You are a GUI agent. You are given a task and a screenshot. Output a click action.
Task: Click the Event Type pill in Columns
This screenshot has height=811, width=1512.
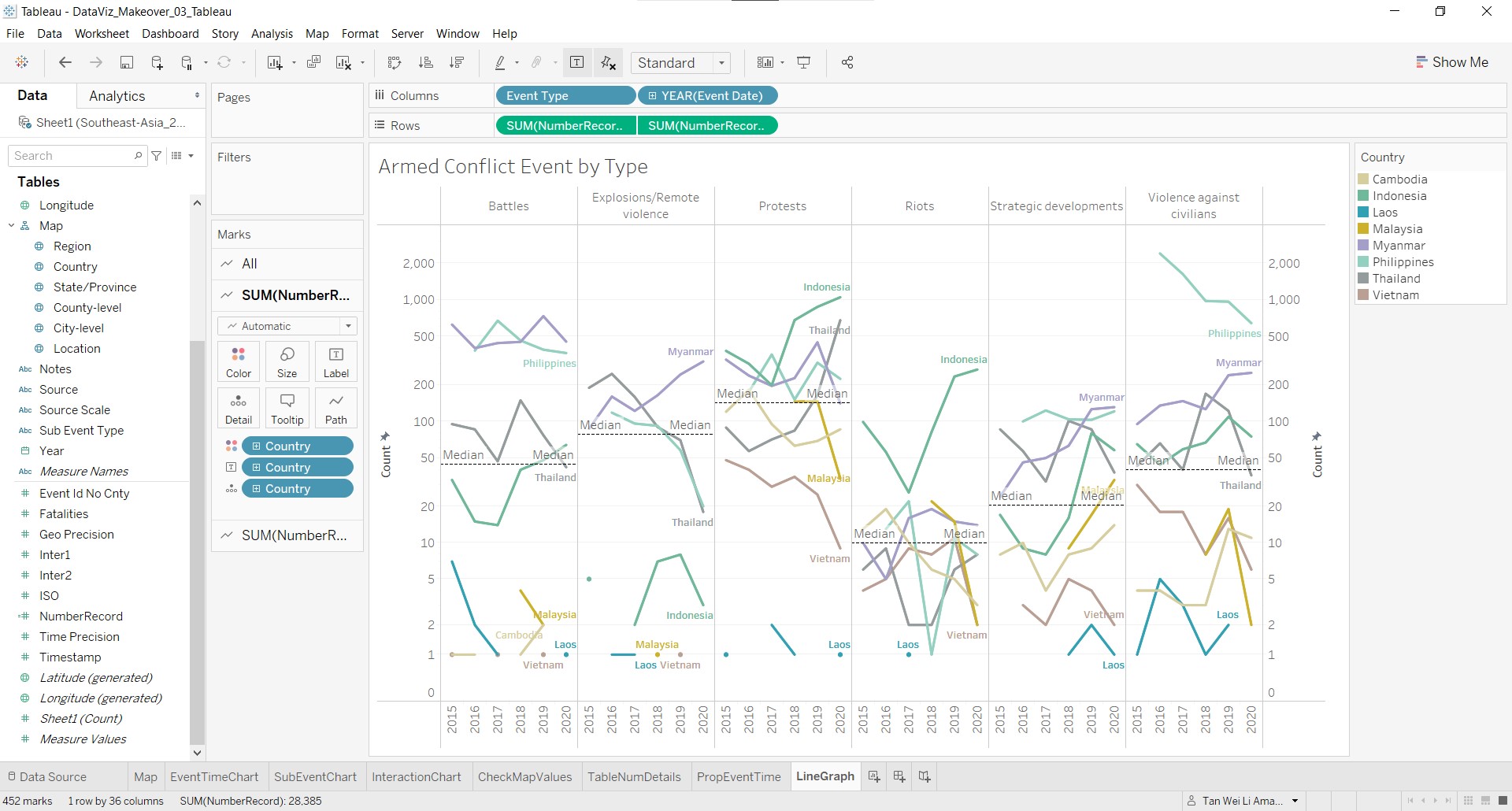565,96
